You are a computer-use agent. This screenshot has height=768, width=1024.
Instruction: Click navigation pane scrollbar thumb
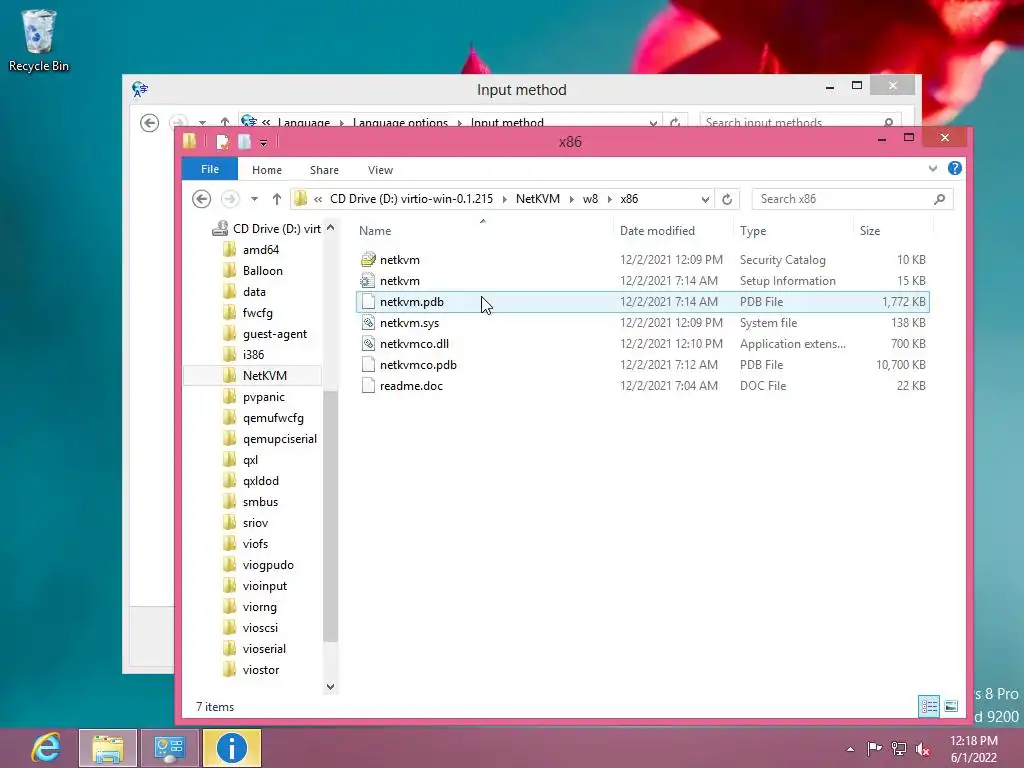[330, 515]
